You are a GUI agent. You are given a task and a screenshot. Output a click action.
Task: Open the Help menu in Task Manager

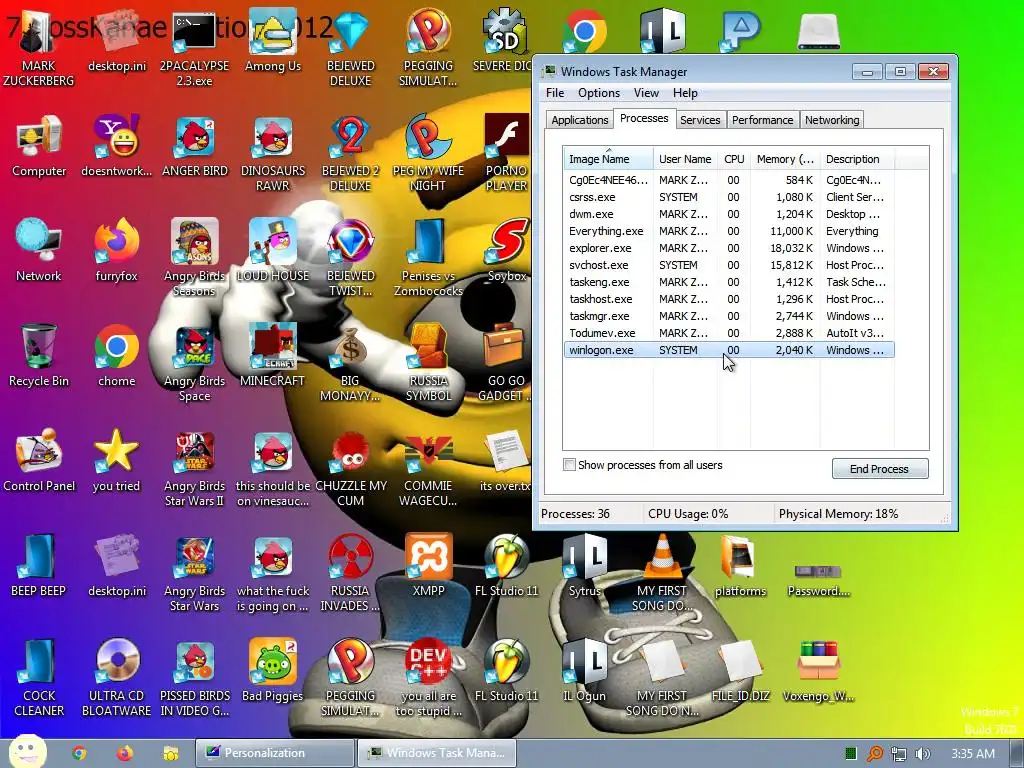pyautogui.click(x=685, y=93)
